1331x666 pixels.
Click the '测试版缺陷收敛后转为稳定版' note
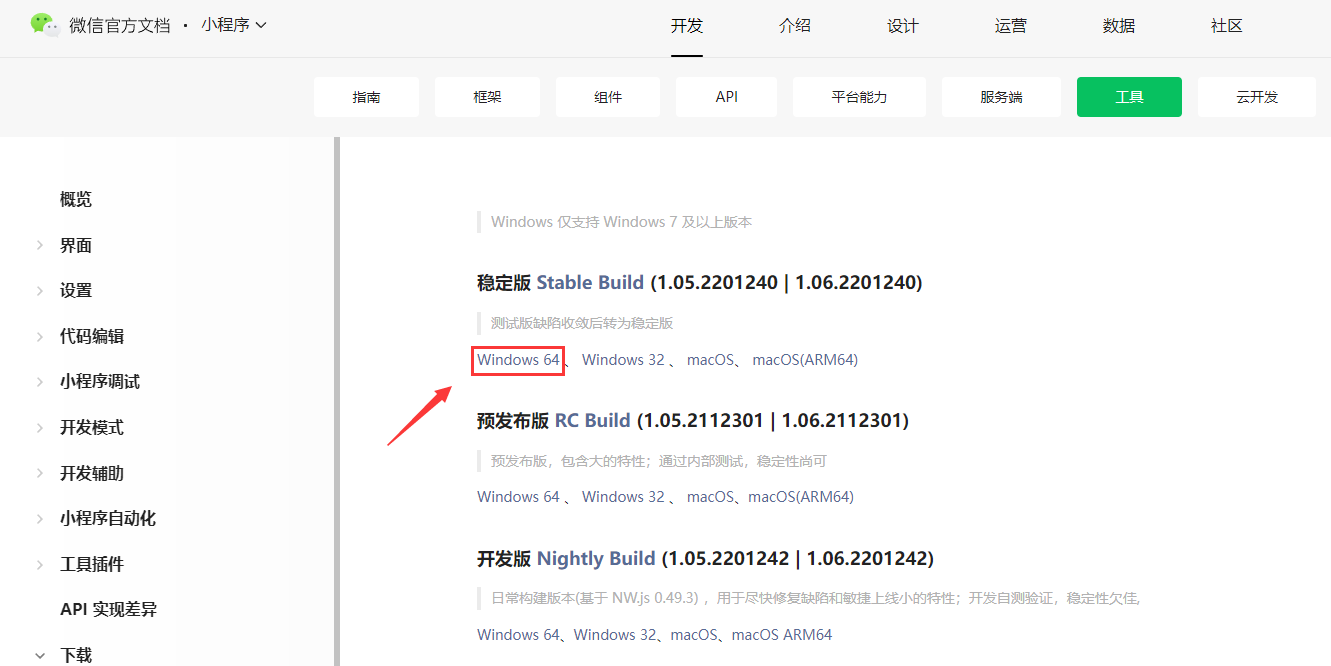click(x=582, y=323)
